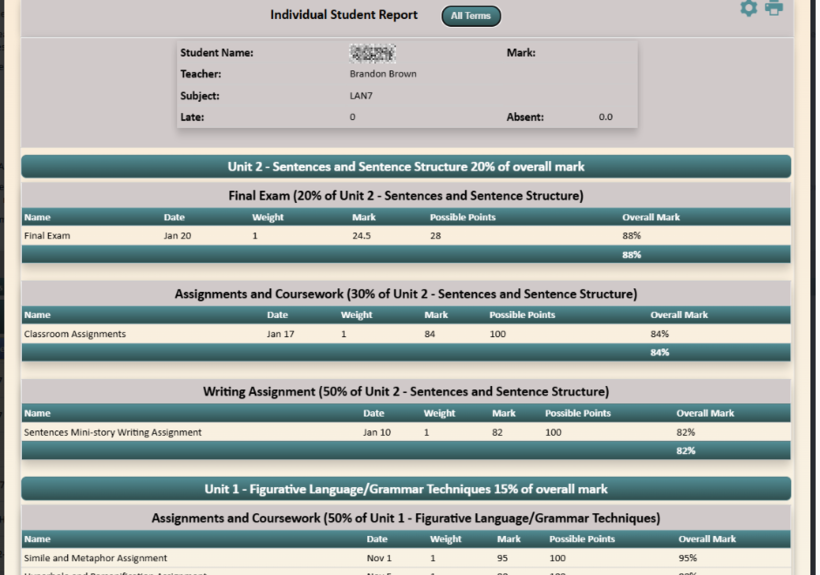Click the 88% overall mark in Final Exam row

[631, 236]
